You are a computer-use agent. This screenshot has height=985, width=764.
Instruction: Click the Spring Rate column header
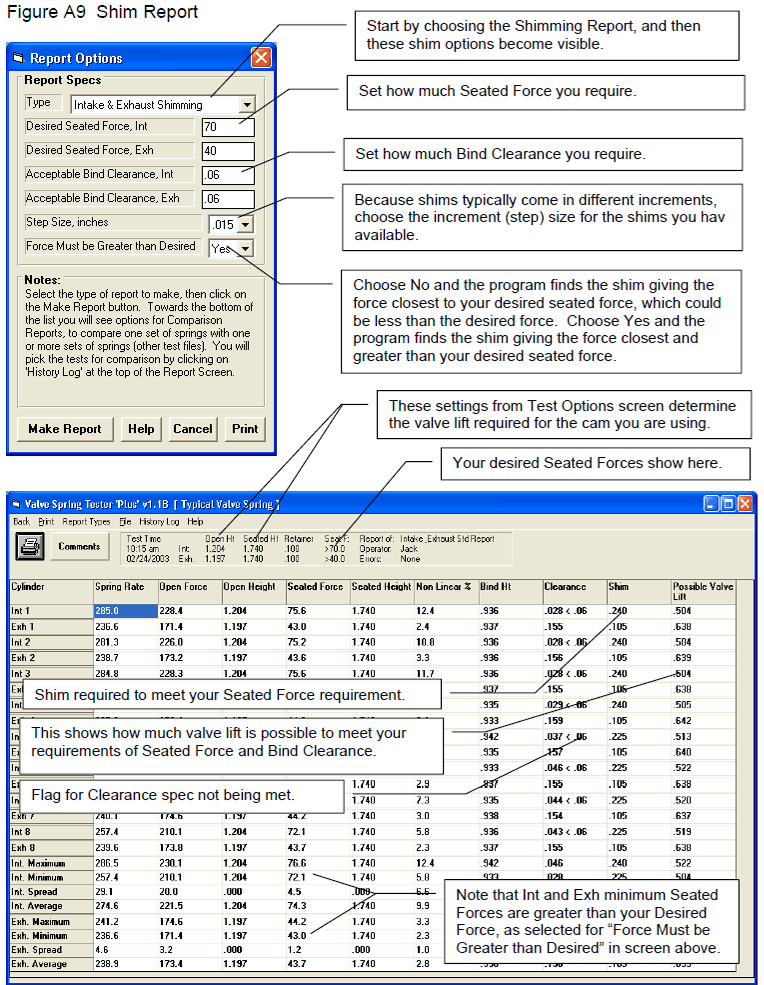tap(126, 591)
